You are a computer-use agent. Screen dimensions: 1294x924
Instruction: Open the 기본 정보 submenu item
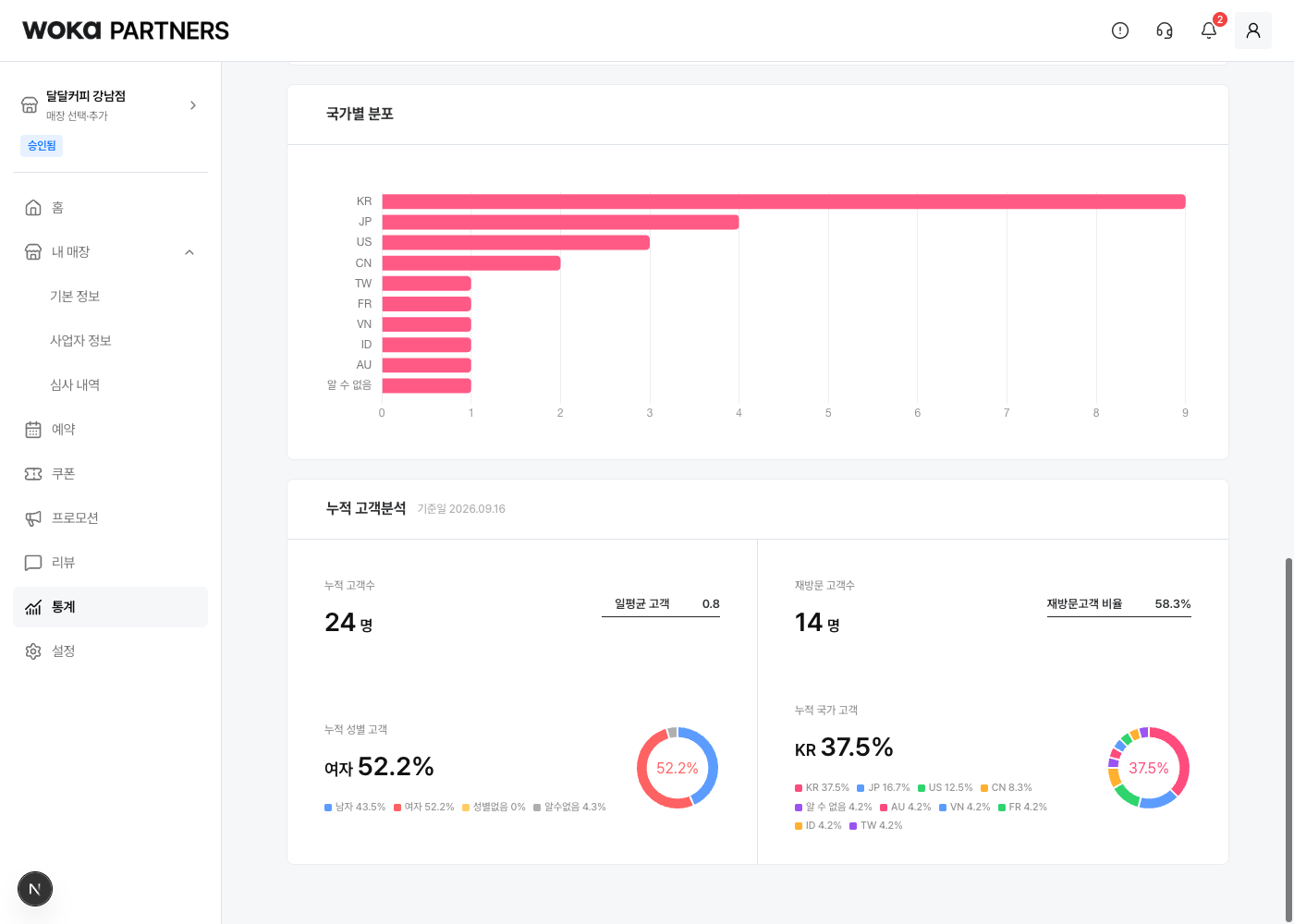75,296
